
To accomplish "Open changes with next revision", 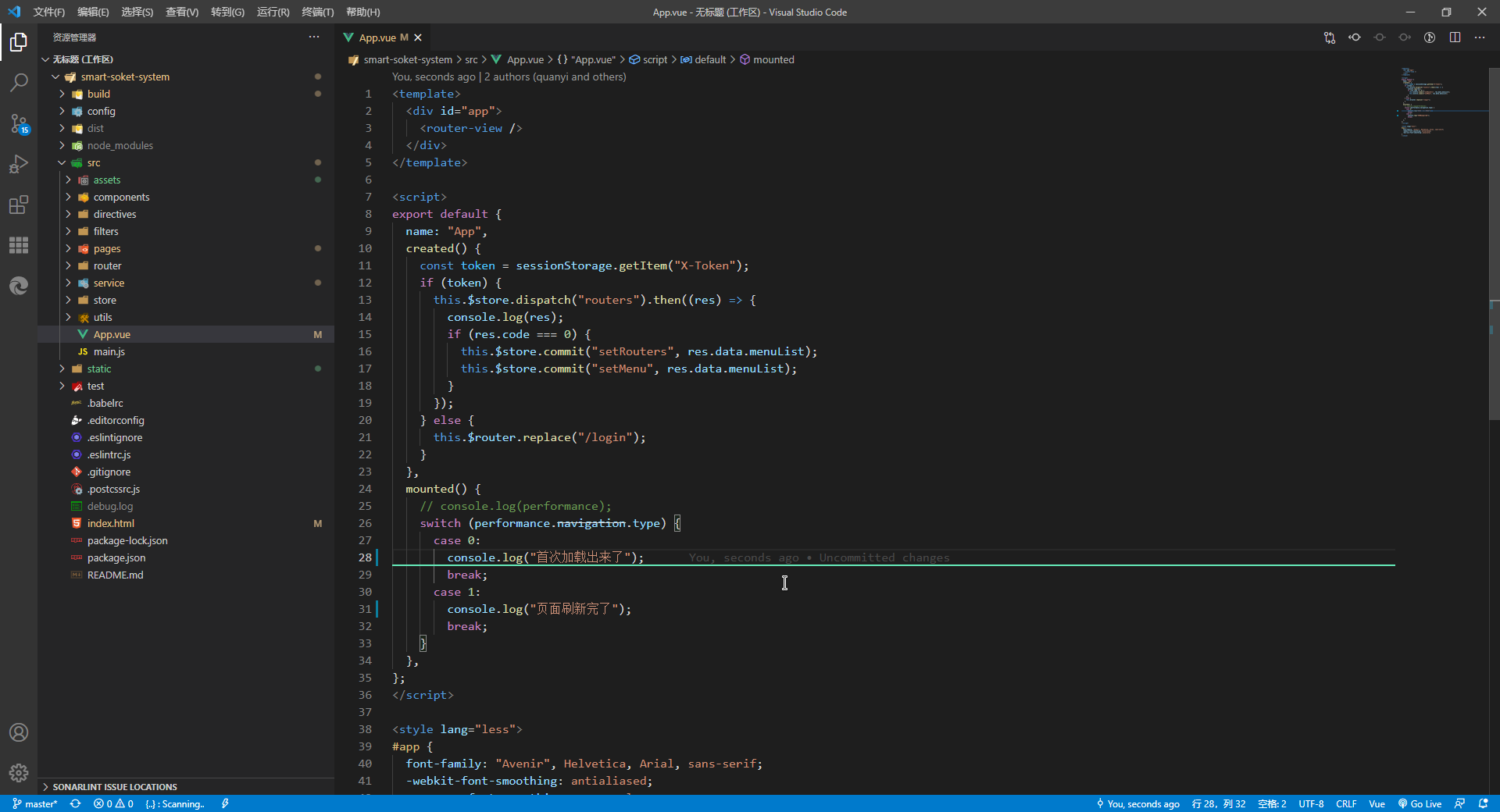I will [1405, 37].
